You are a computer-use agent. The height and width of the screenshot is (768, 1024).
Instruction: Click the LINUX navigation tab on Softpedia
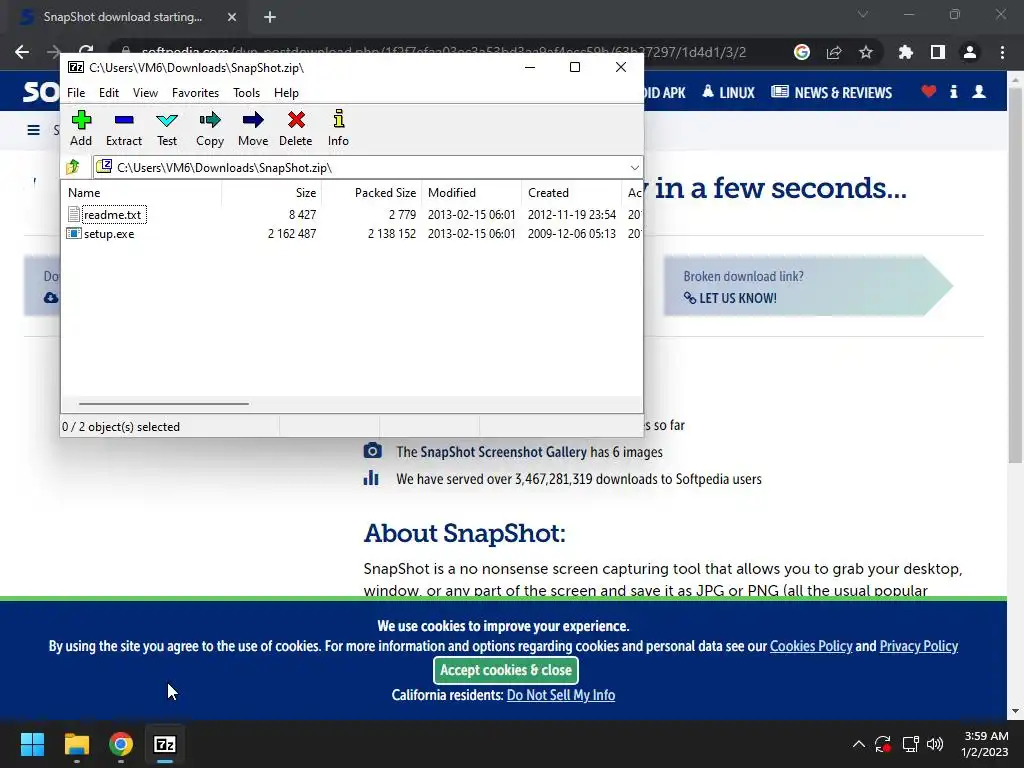click(728, 92)
